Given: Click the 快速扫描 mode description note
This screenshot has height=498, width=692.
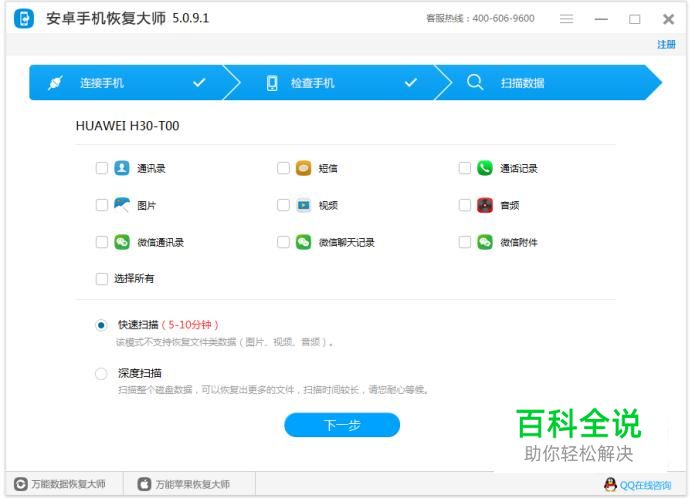Looking at the screenshot, I should pyautogui.click(x=225, y=342).
